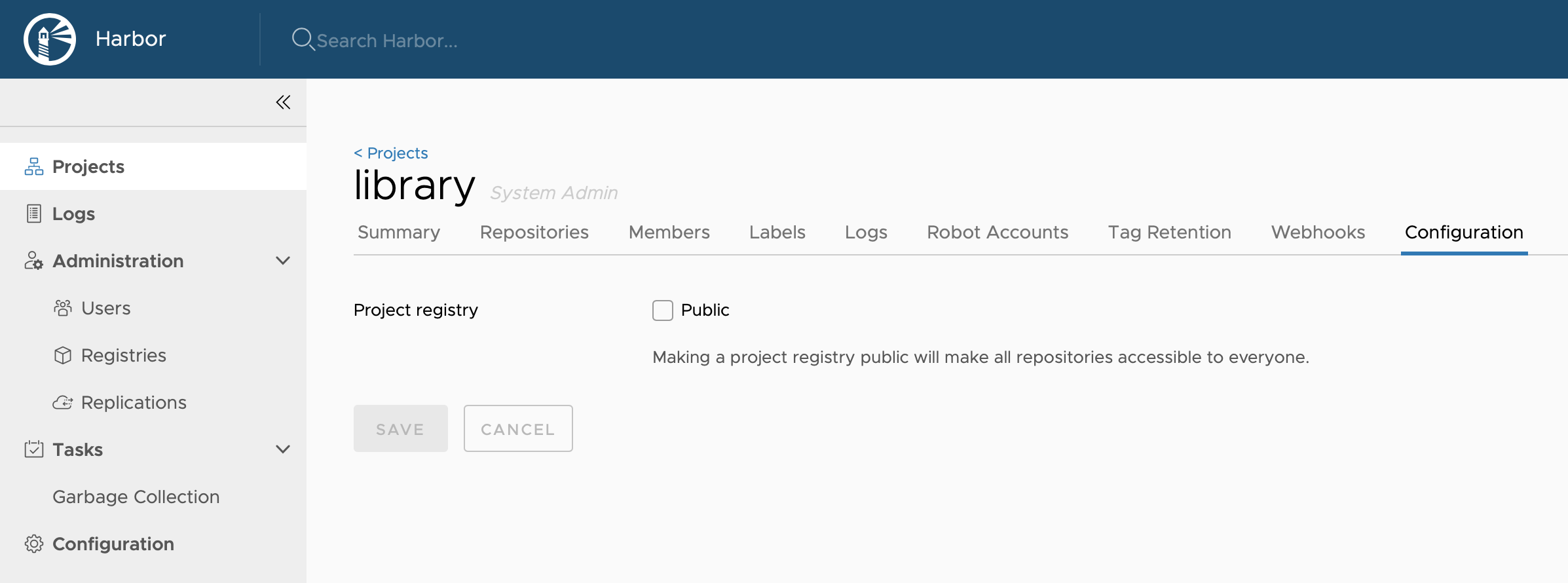
Task: Select the Tasks checklist icon
Action: [33, 449]
